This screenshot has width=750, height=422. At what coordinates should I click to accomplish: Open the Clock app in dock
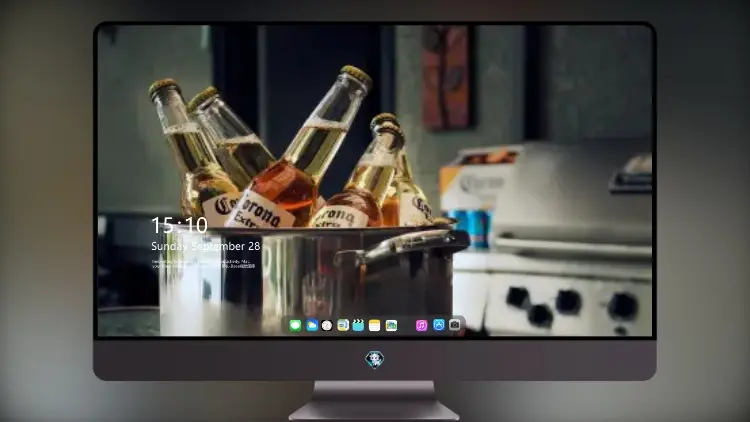click(327, 325)
